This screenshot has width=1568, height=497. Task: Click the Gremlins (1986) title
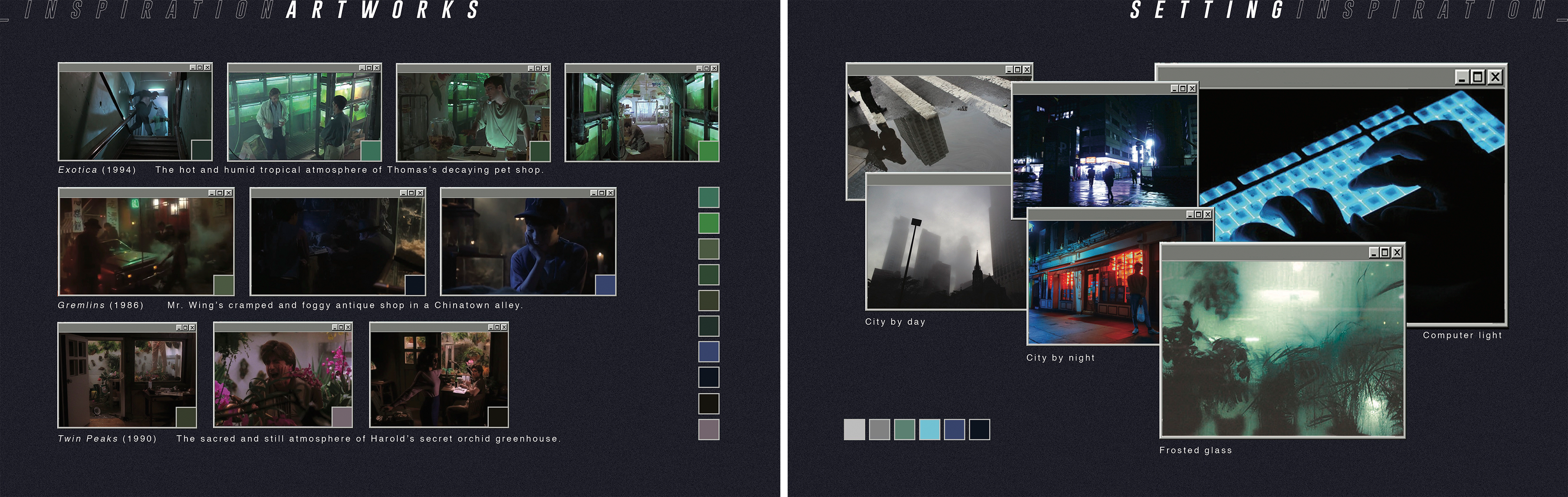pyautogui.click(x=100, y=305)
